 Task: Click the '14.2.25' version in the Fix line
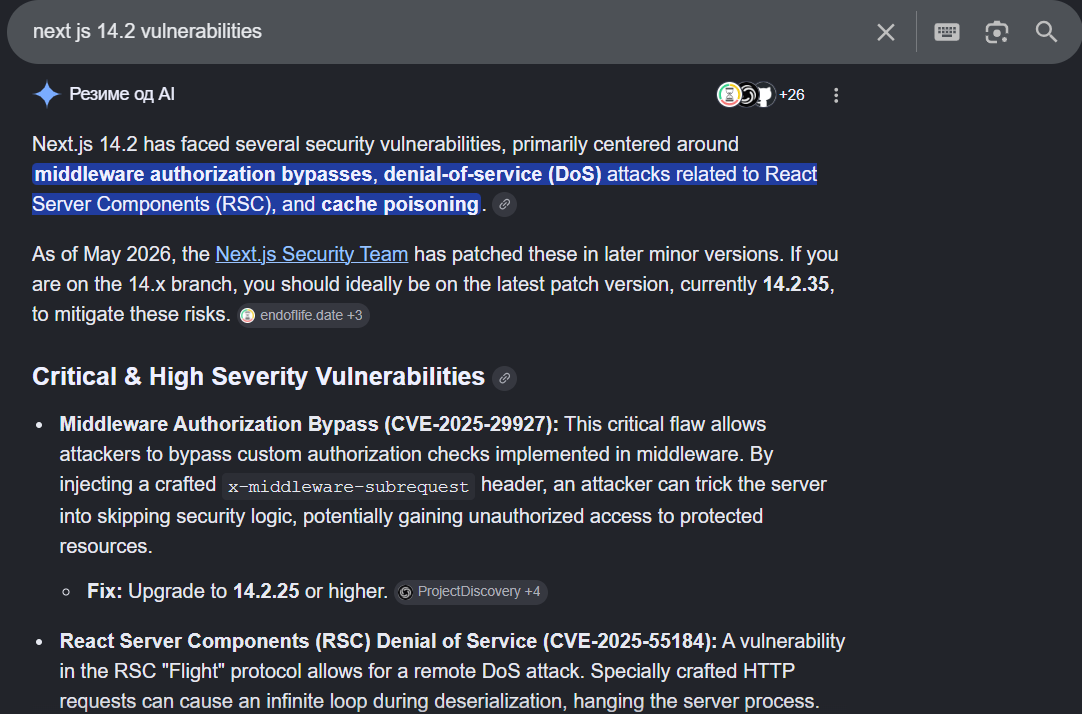(266, 591)
